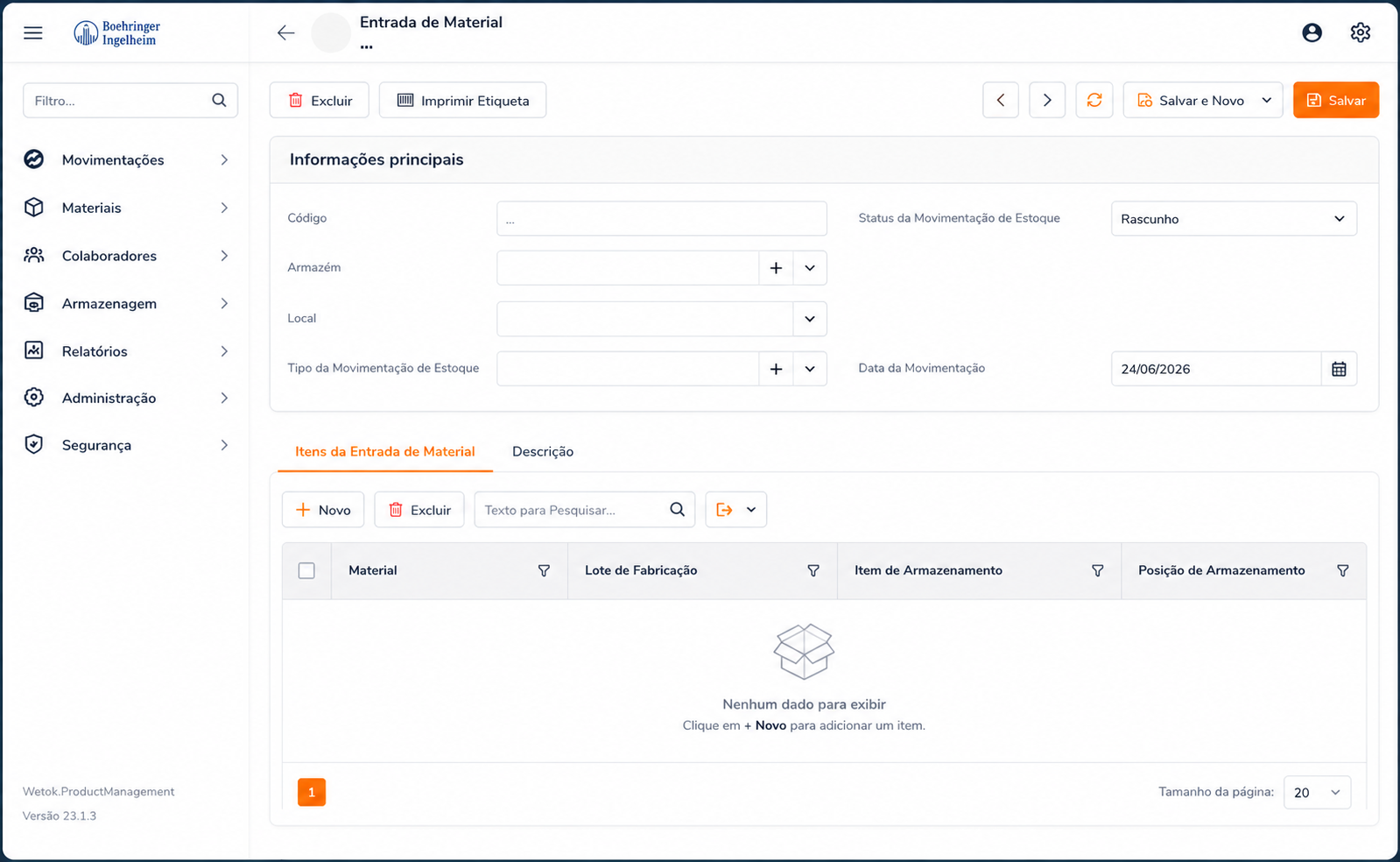The width and height of the screenshot is (1400, 862).
Task: Click the Data da Movimentação date field
Action: click(x=1217, y=369)
